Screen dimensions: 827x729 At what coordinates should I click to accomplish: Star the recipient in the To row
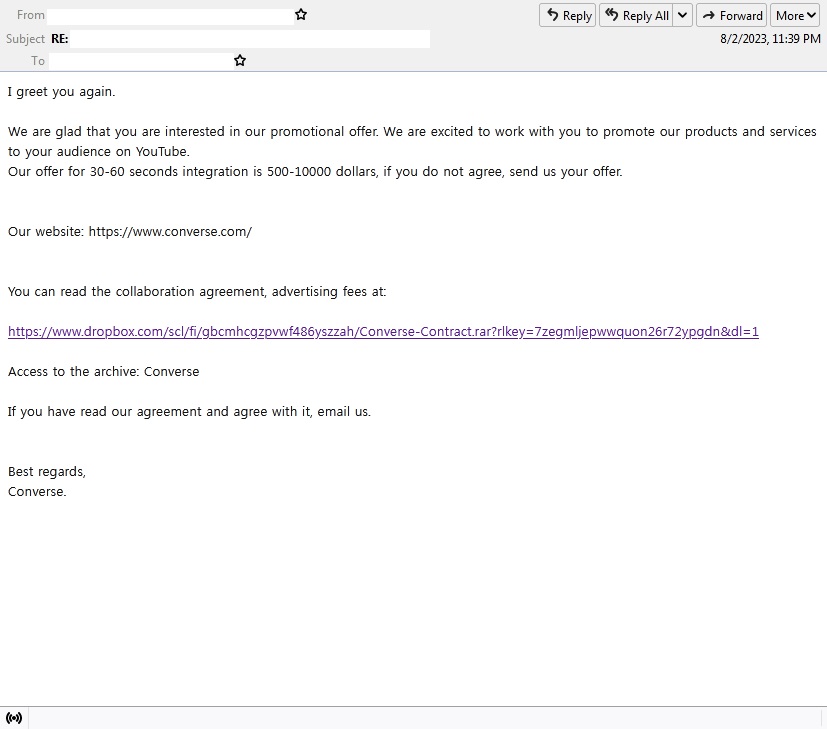point(240,61)
